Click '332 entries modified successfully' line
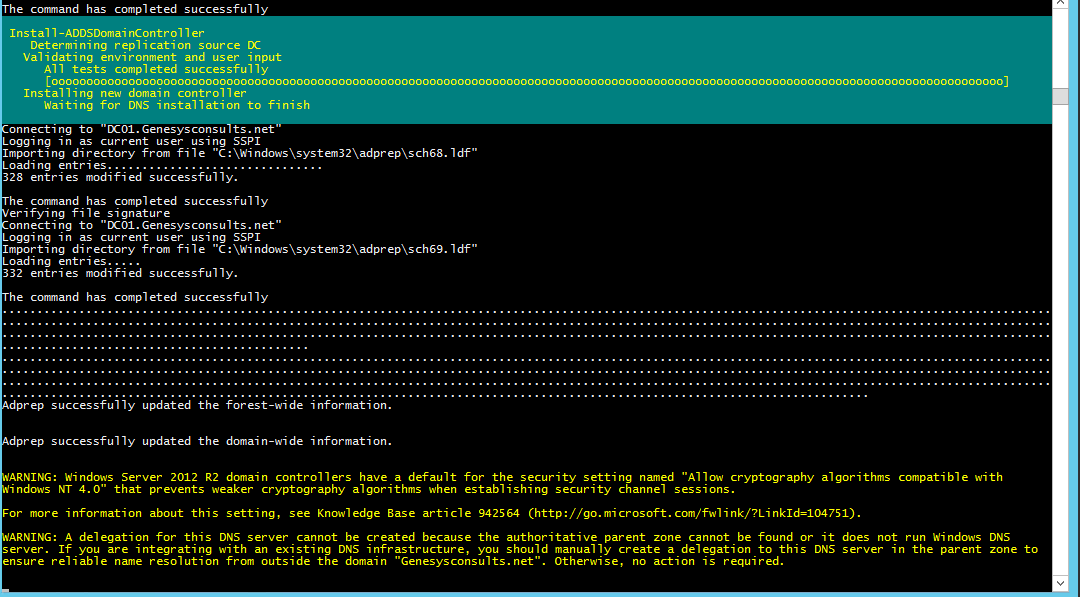This screenshot has height=597, width=1080. point(120,273)
